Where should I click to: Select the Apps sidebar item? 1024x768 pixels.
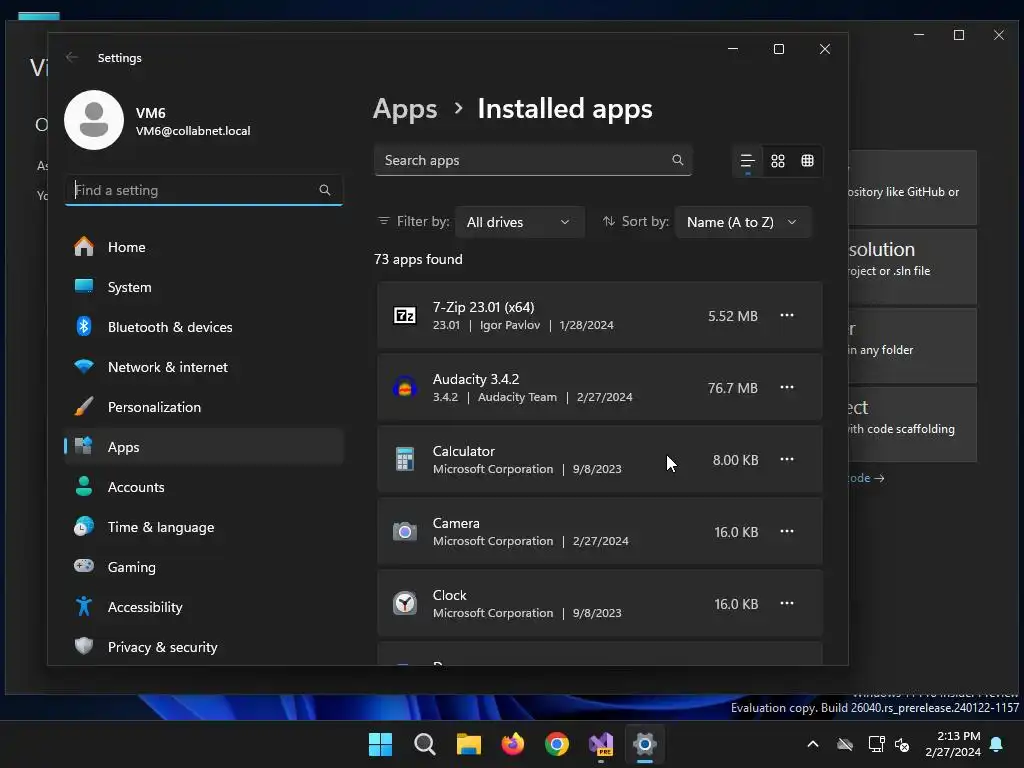(x=204, y=447)
